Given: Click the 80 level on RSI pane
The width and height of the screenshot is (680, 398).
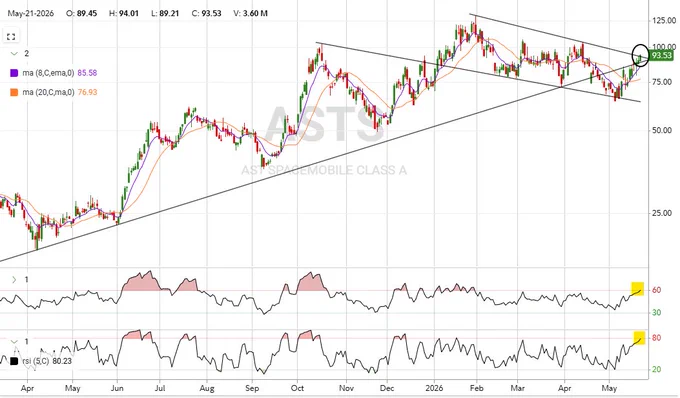Looking at the screenshot, I should point(657,338).
